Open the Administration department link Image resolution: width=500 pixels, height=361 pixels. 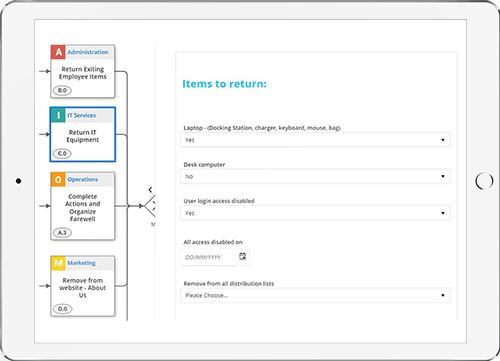tap(88, 52)
